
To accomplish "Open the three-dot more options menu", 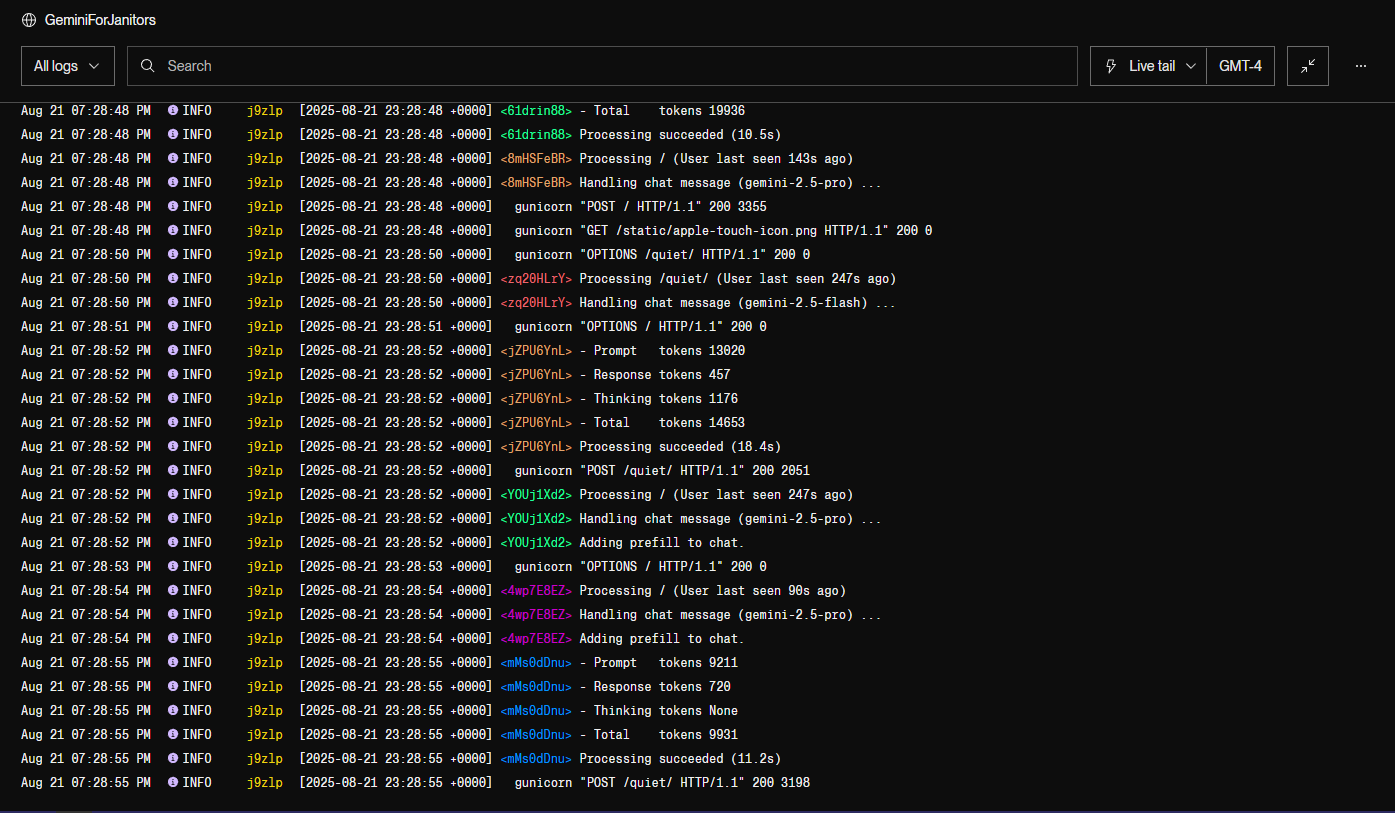I will [x=1361, y=66].
